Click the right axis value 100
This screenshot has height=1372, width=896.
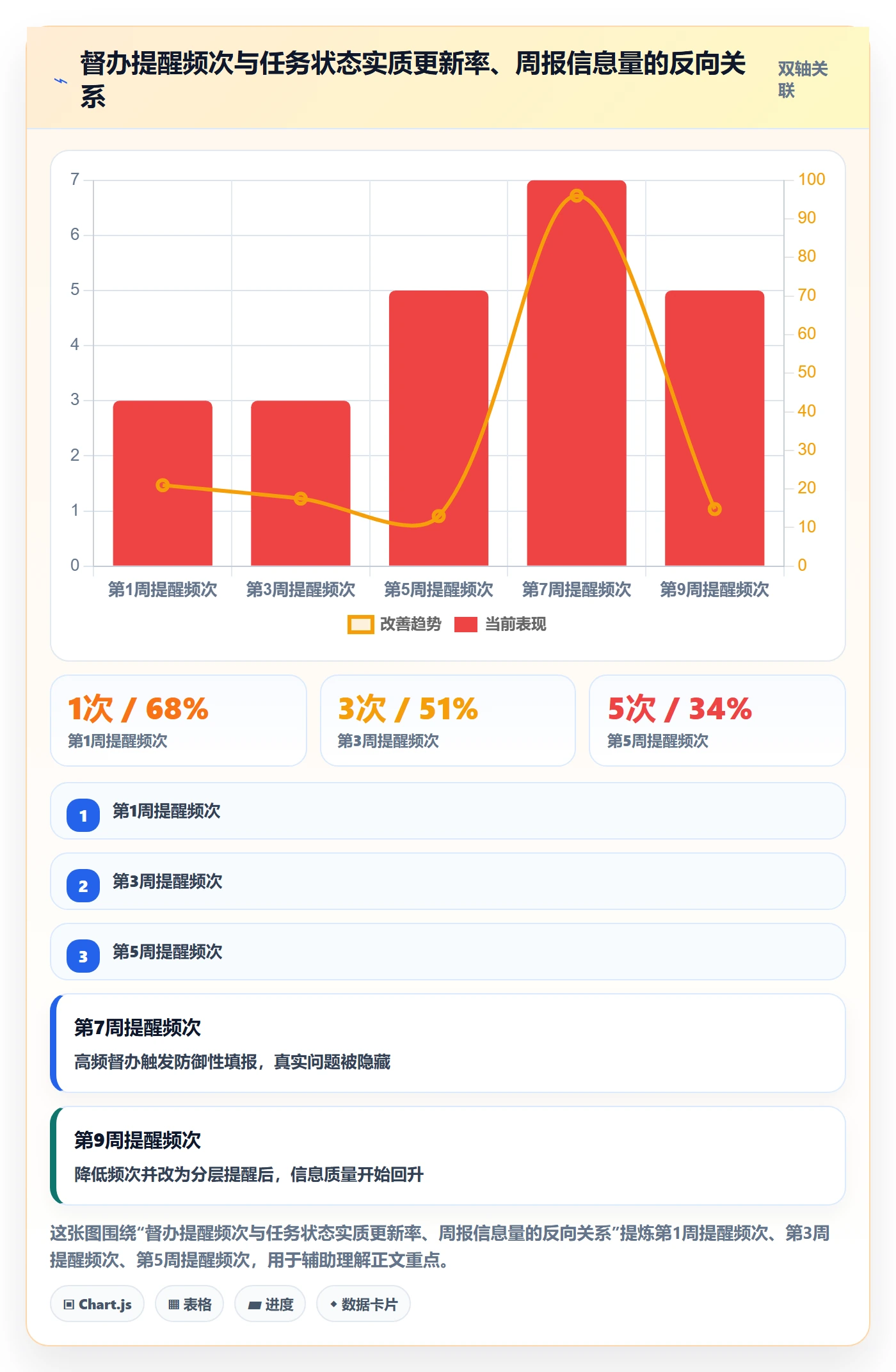point(812,179)
